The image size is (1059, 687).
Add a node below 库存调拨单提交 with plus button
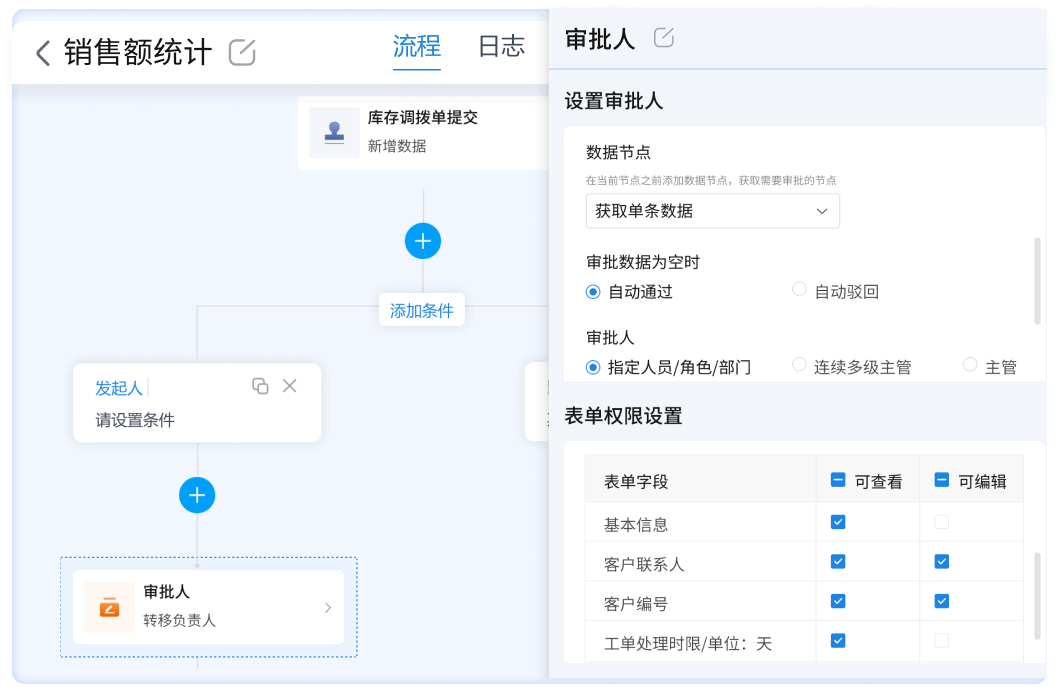pos(423,241)
